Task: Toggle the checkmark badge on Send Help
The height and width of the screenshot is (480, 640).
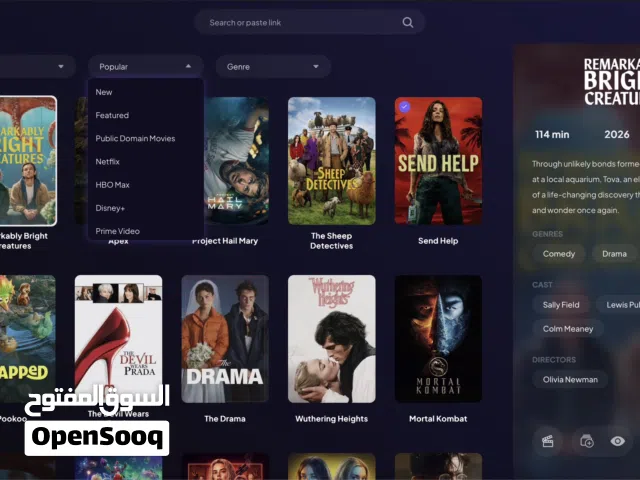Action: pos(404,107)
